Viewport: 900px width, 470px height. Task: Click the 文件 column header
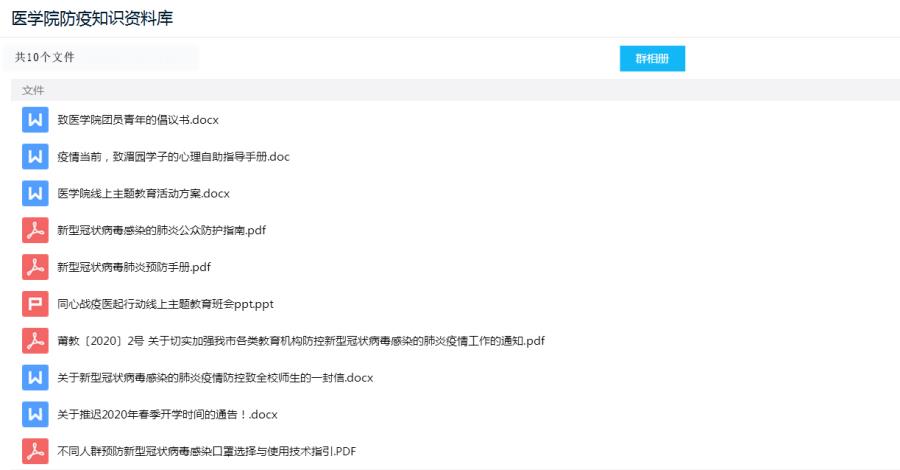point(33,90)
